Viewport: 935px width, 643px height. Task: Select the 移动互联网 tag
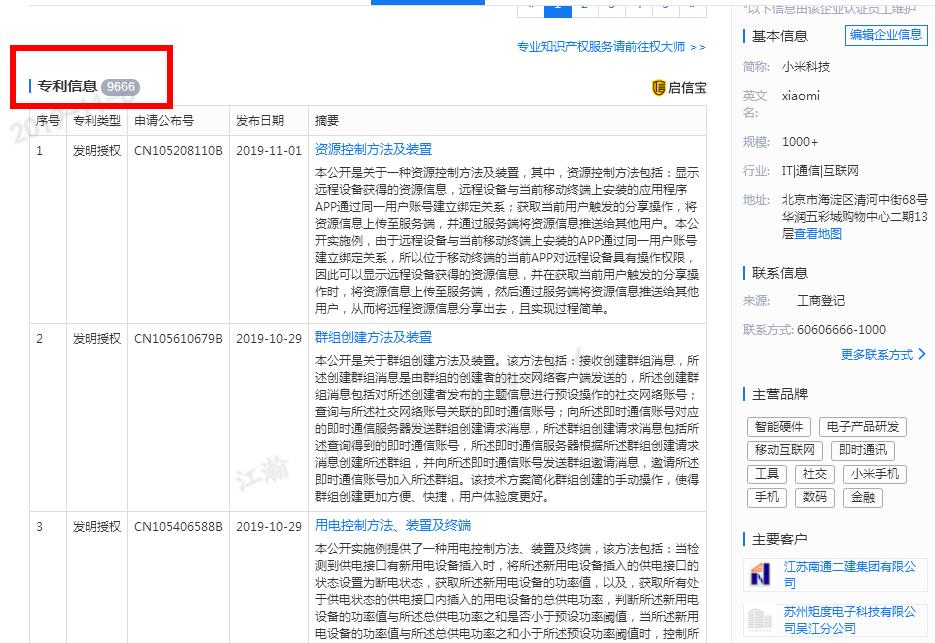(785, 451)
